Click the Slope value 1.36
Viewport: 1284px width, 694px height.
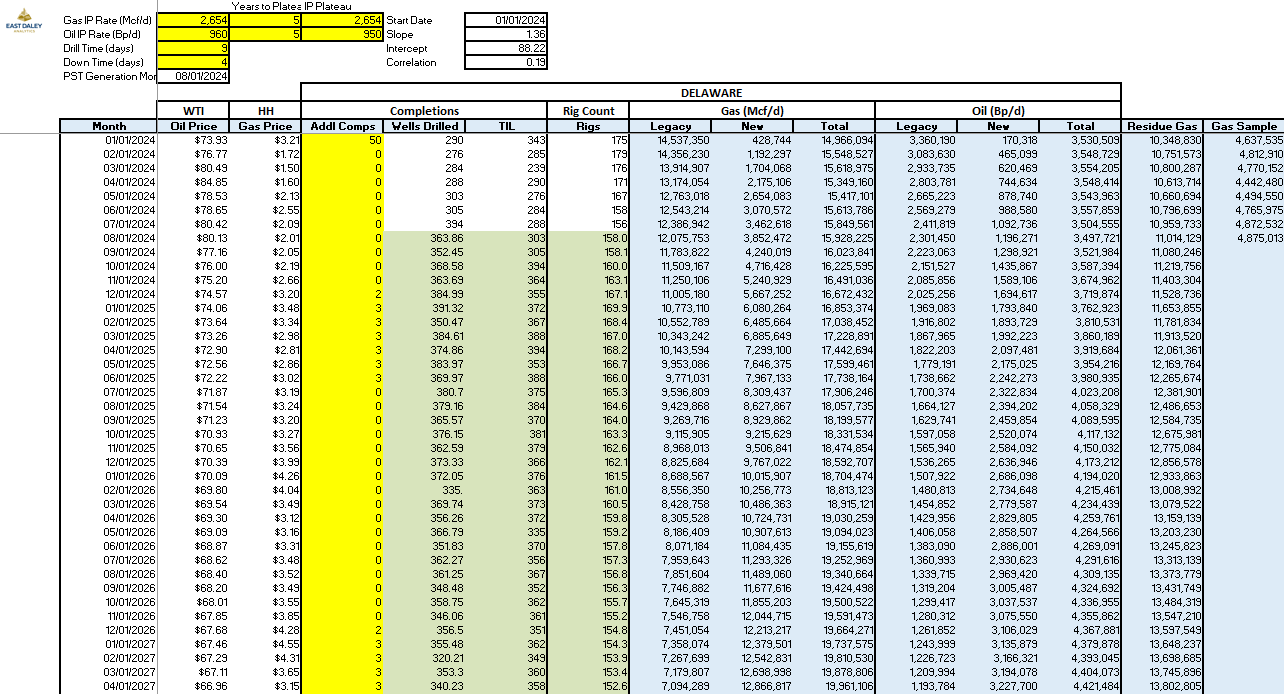507,34
